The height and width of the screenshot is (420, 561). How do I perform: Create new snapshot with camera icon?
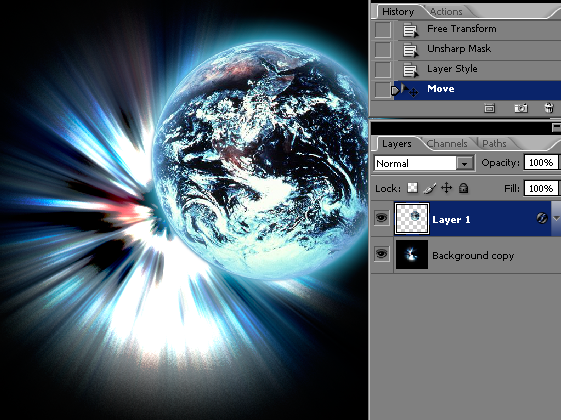521,108
